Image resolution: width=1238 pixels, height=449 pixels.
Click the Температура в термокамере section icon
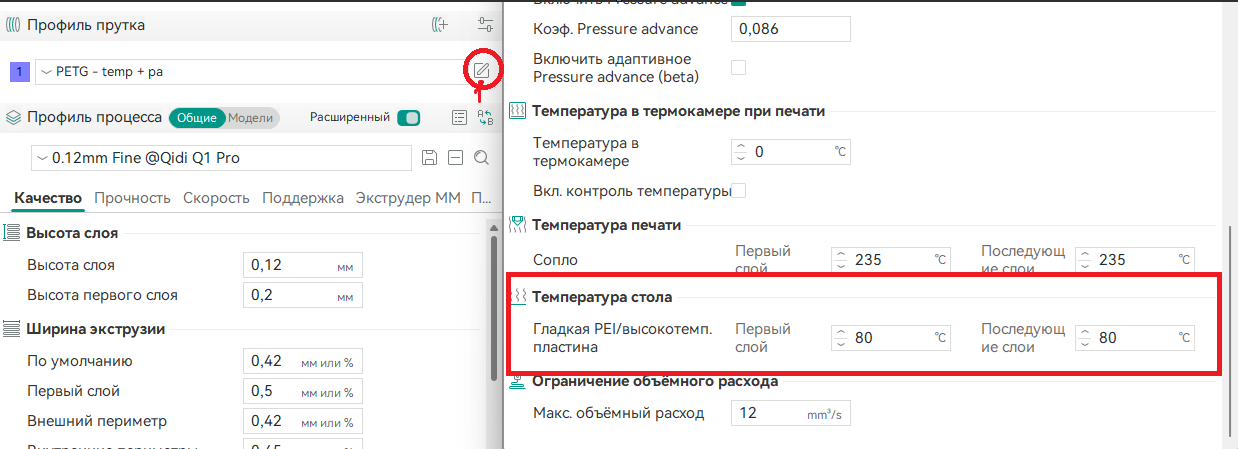point(518,111)
